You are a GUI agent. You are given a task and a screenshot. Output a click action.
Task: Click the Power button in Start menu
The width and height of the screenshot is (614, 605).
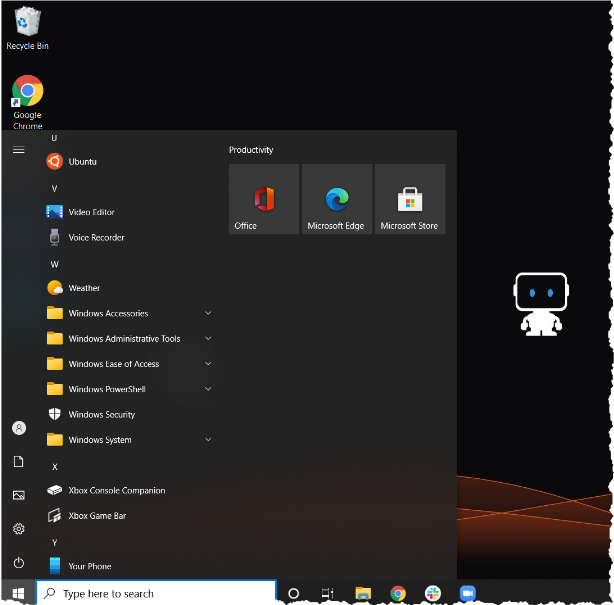[18, 563]
